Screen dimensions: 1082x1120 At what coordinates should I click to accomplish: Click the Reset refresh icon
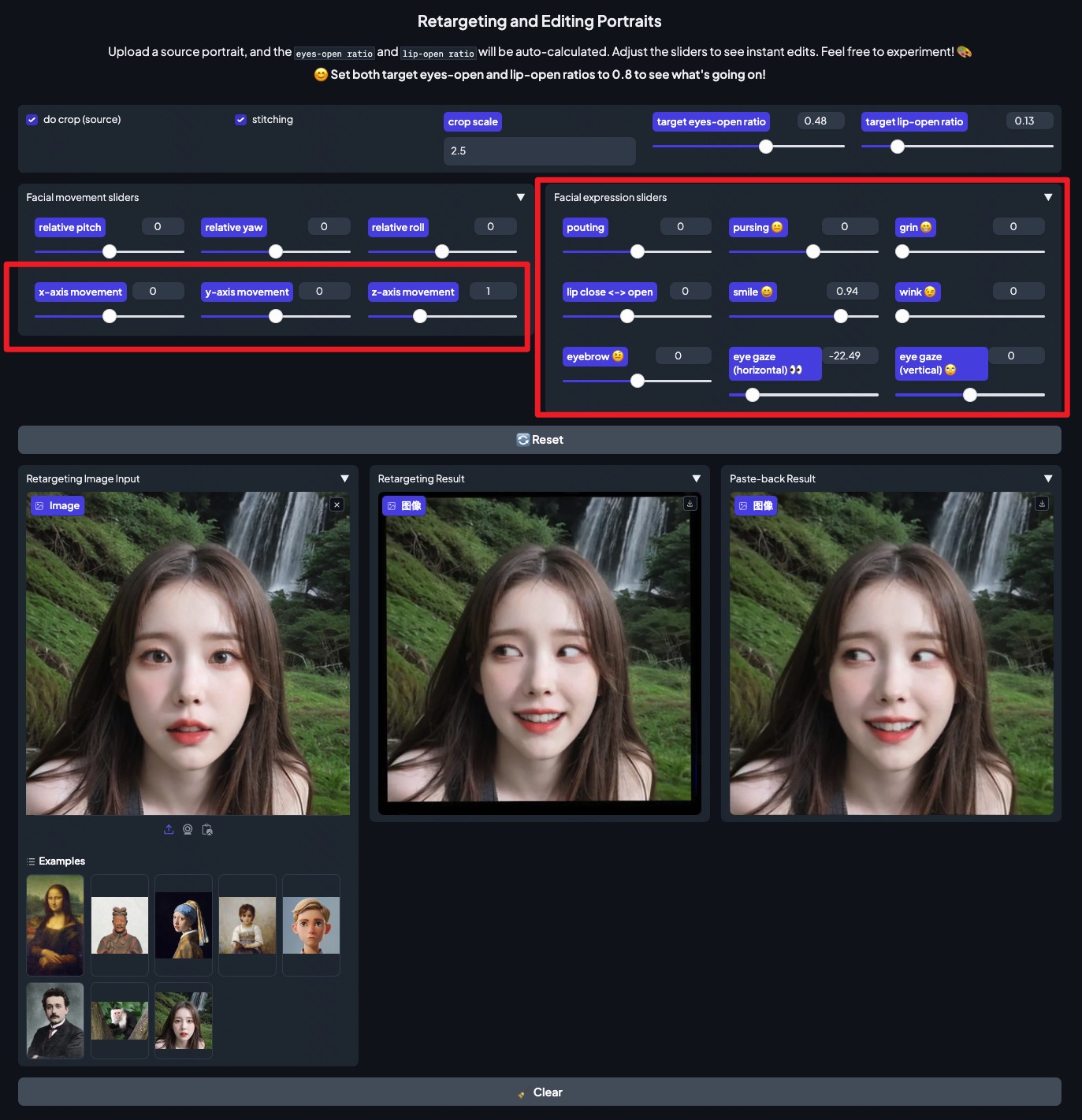pos(522,440)
